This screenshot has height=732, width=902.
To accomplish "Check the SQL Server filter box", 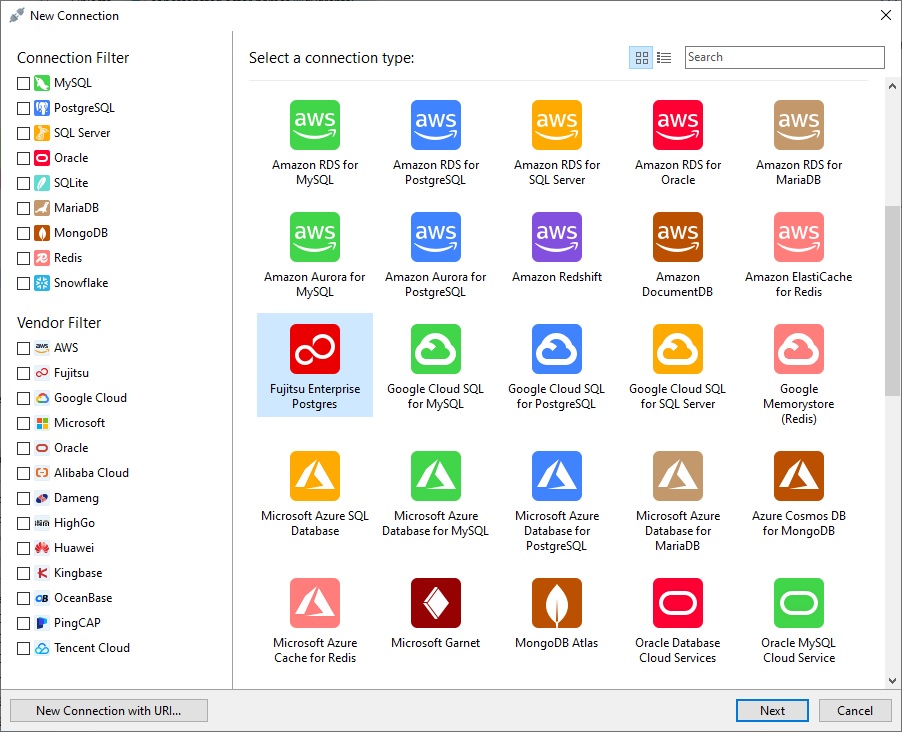I will [x=24, y=134].
